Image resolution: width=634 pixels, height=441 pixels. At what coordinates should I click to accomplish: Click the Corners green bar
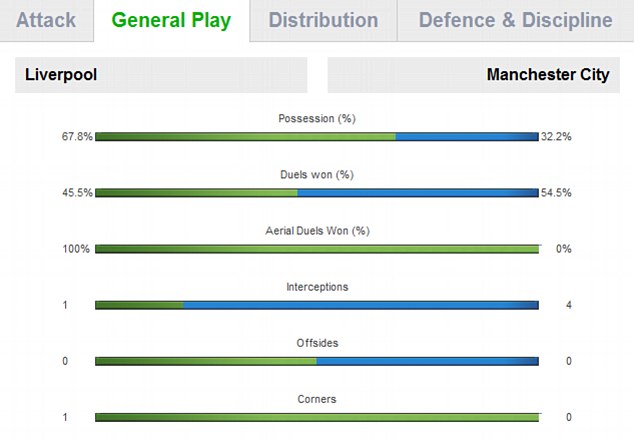click(x=317, y=418)
